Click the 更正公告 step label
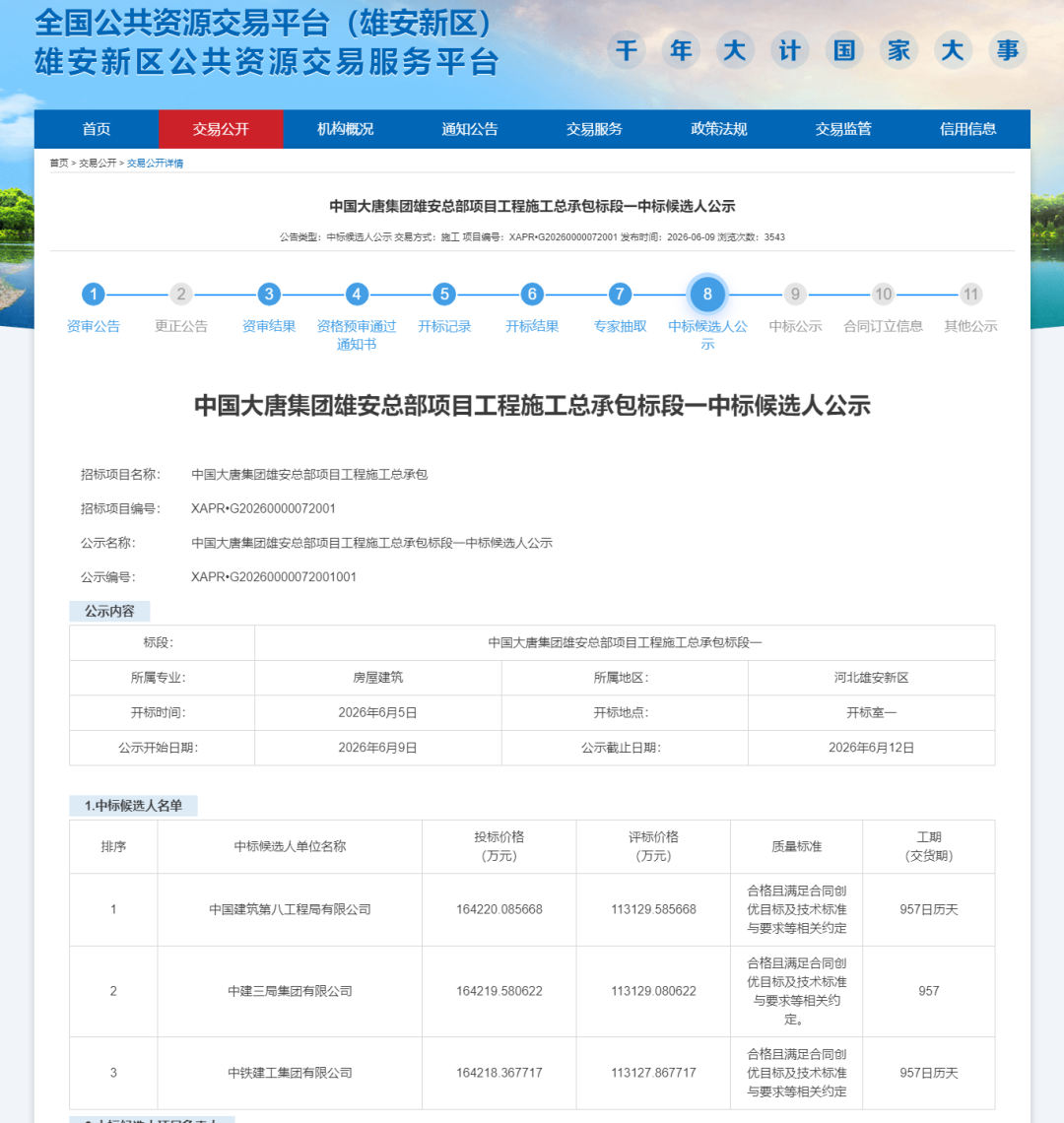Screen dimensions: 1064x1123 [181, 327]
